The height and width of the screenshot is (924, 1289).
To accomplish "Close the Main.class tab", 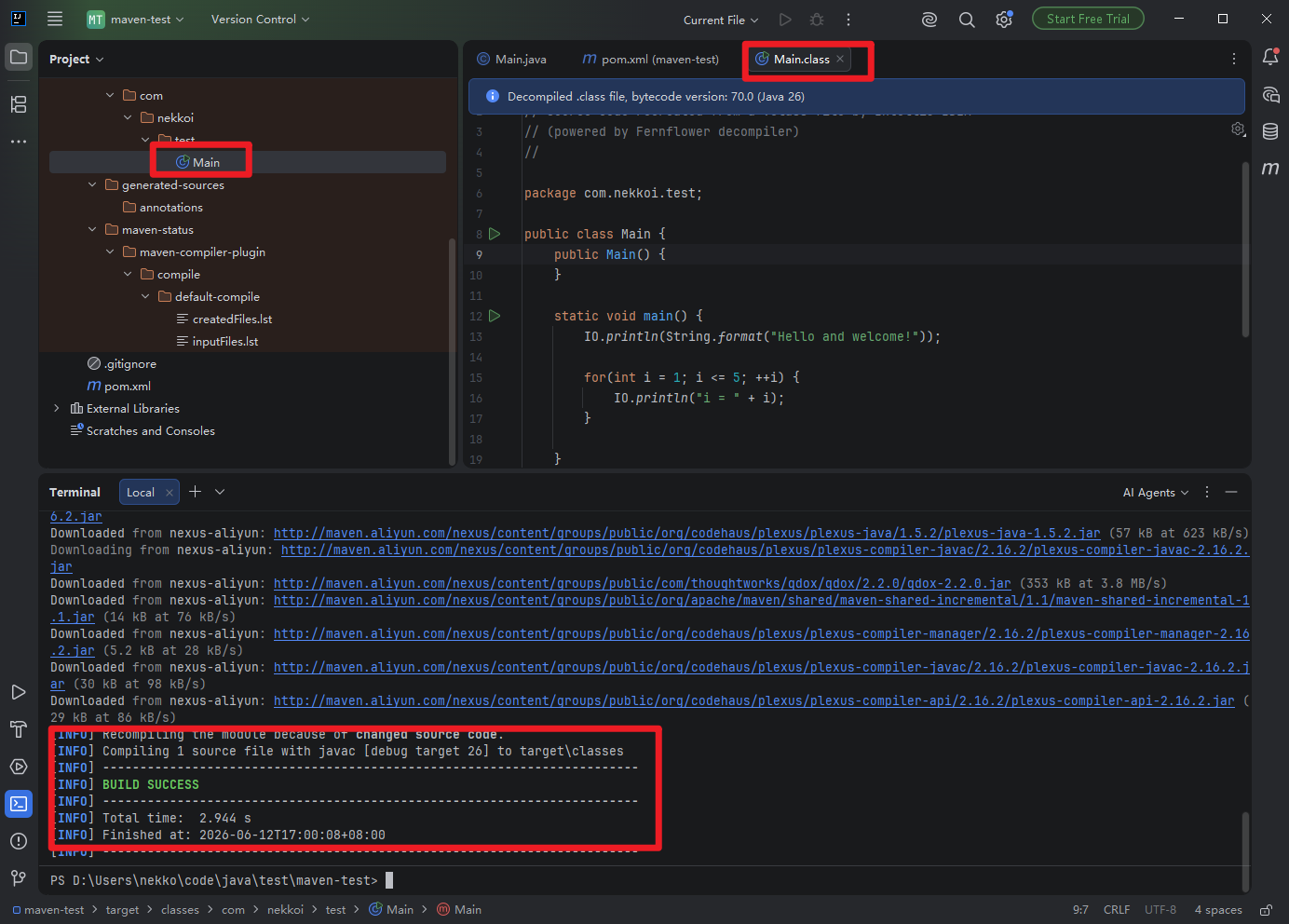I will click(x=840, y=59).
